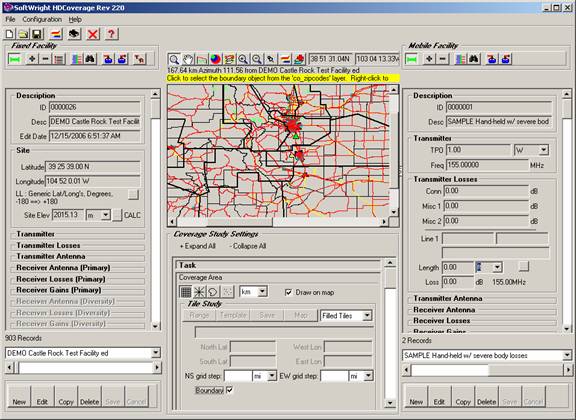Select the hand pan tool on map toolbar
Viewport: 576px width, 420px height.
[188, 59]
